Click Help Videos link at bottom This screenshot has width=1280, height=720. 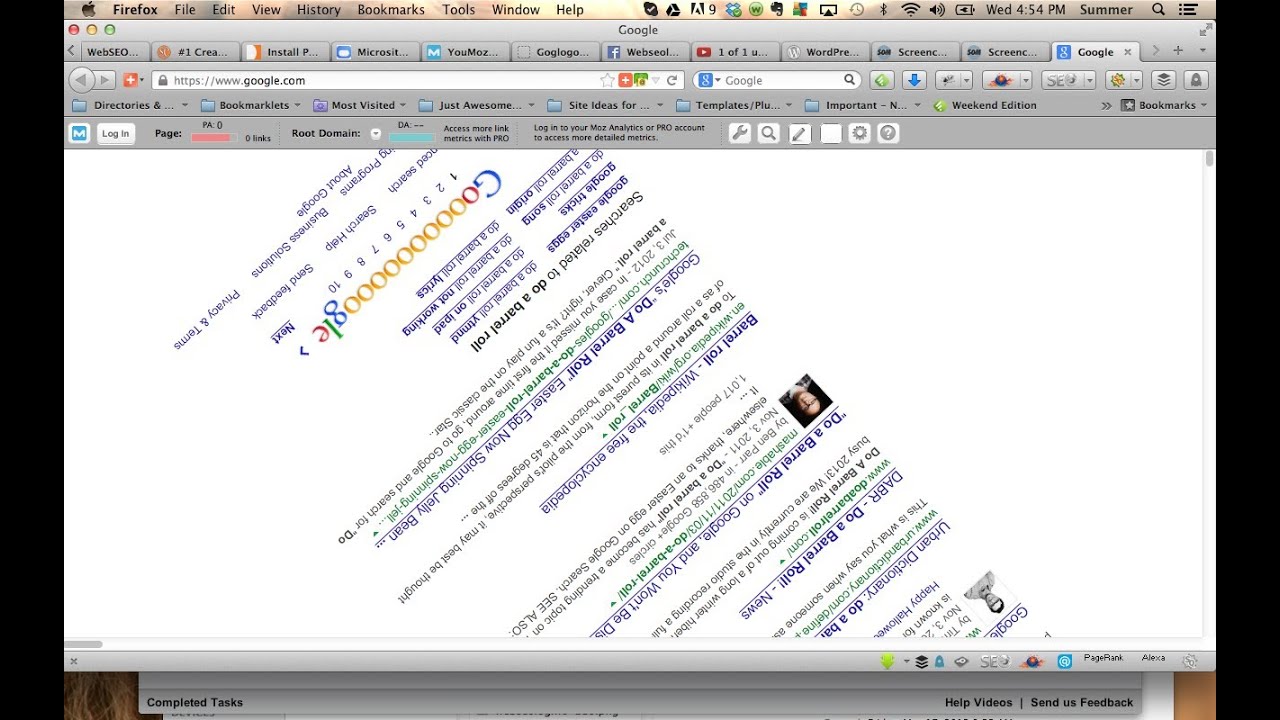tap(978, 702)
